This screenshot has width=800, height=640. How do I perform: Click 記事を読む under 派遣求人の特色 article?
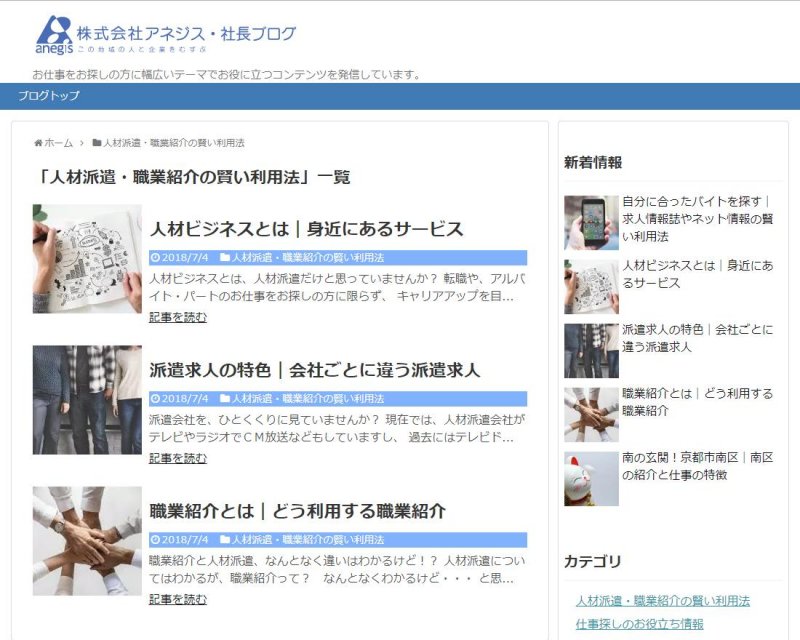178,458
